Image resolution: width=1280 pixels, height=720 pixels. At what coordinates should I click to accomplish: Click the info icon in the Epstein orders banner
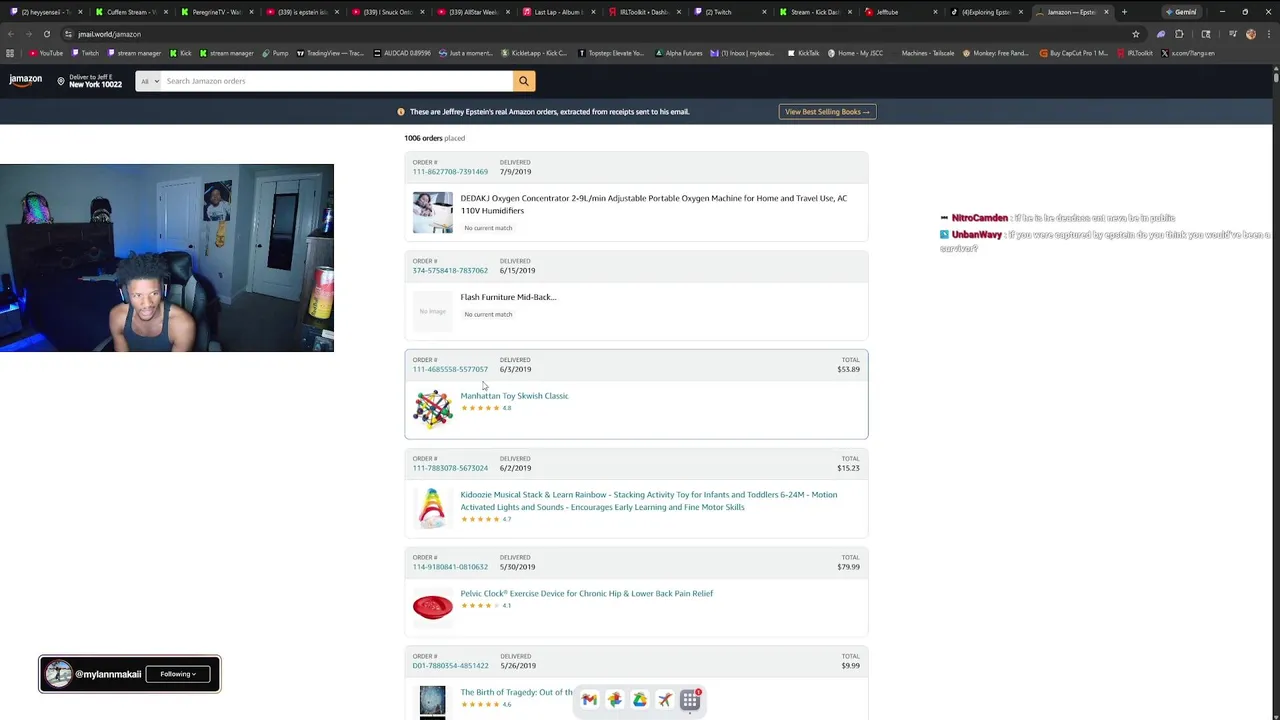401,112
